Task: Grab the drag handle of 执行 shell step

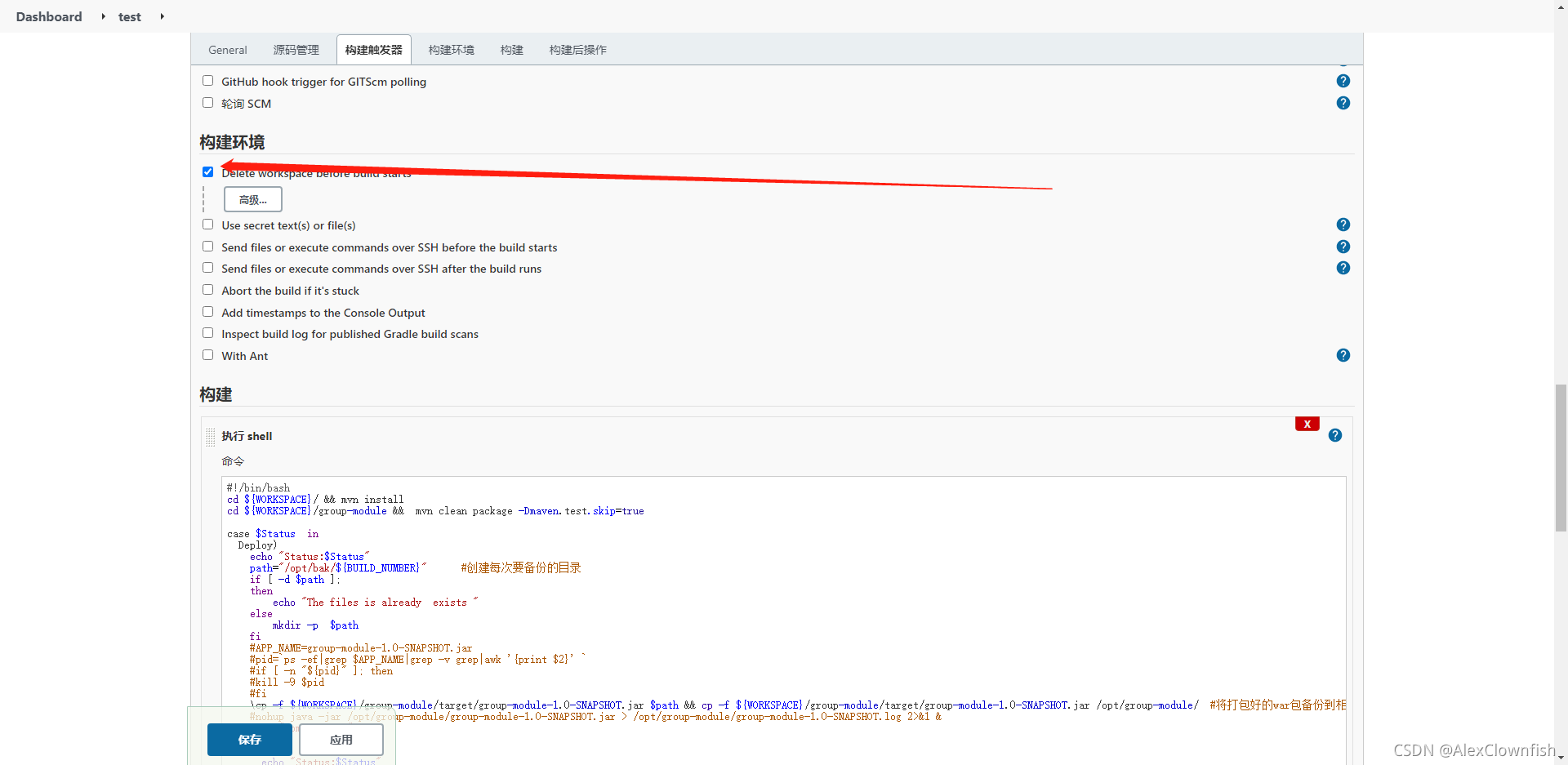Action: coord(210,437)
